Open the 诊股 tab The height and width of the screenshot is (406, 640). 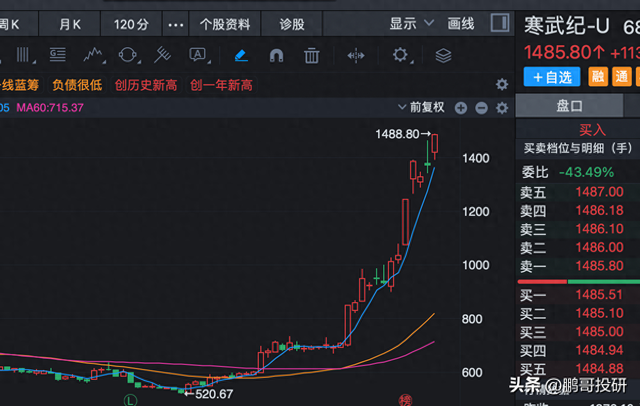[292, 24]
